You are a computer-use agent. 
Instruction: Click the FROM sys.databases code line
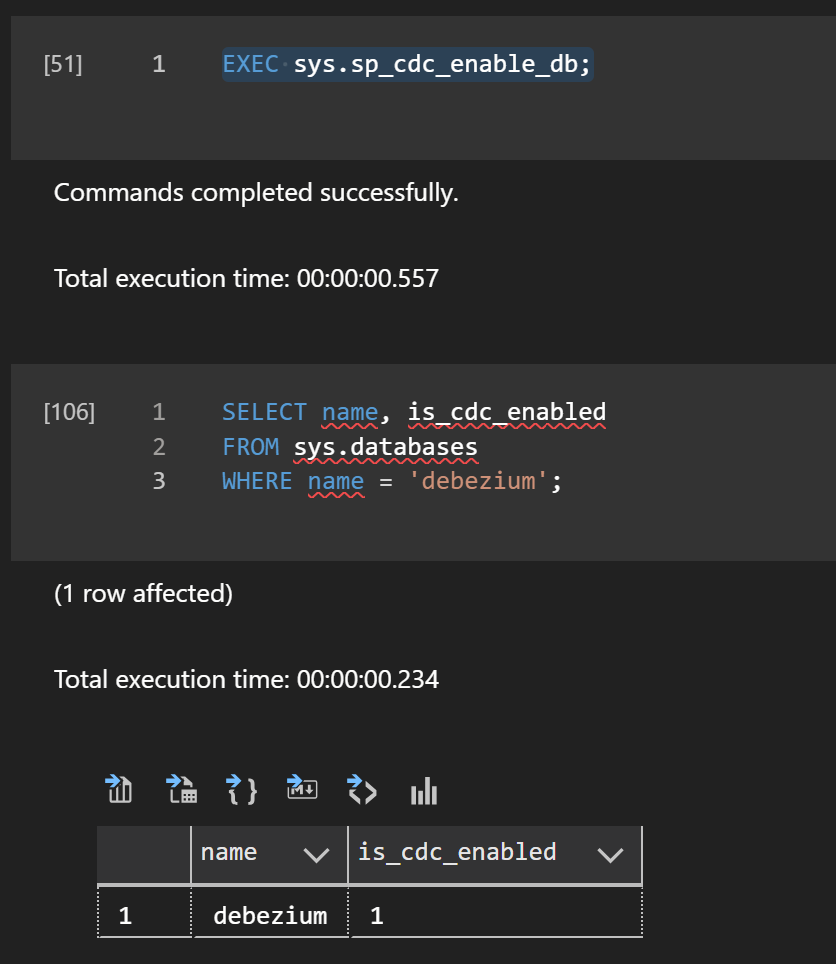tap(350, 447)
